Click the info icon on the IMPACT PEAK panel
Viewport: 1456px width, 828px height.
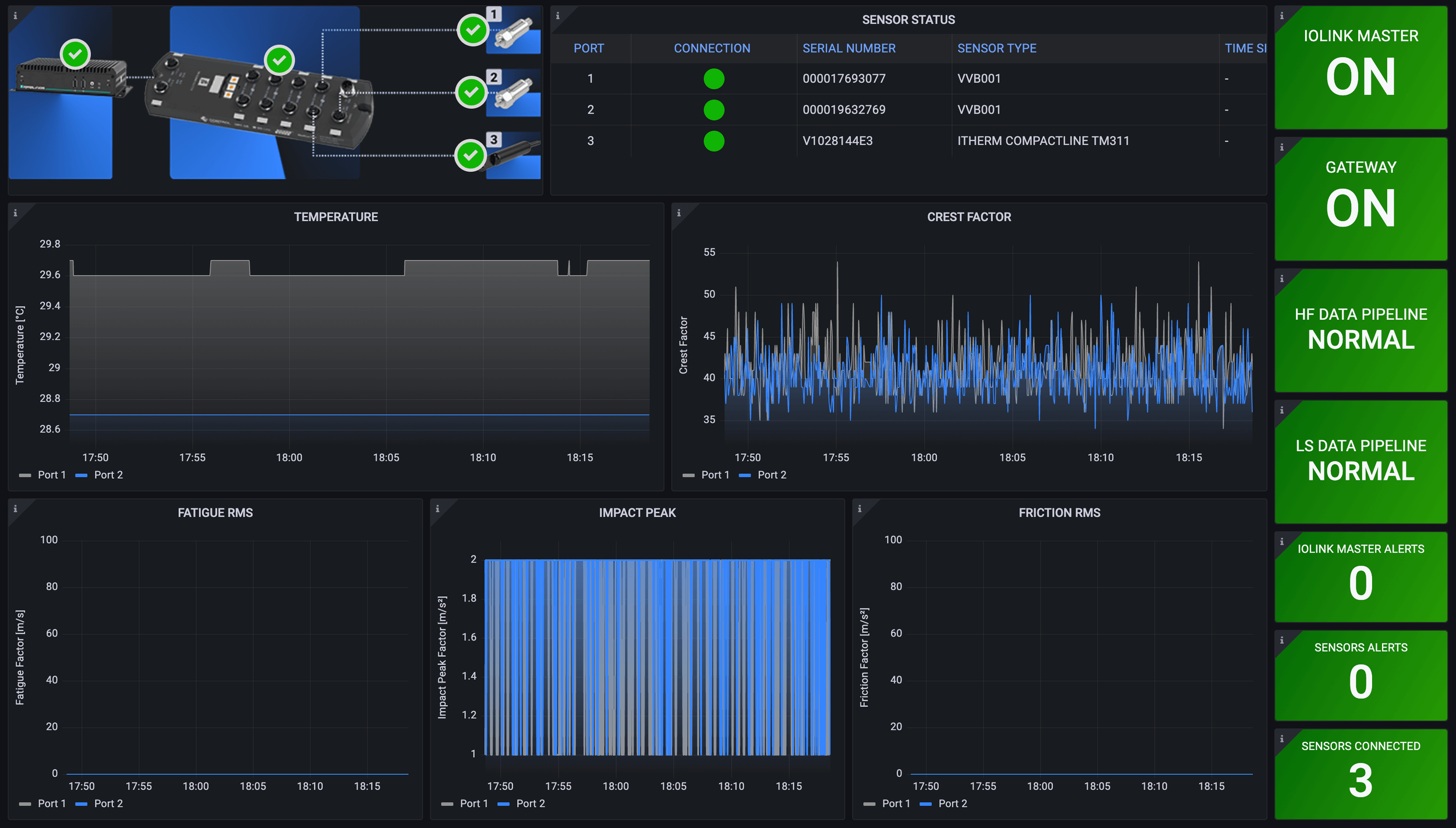pos(437,509)
